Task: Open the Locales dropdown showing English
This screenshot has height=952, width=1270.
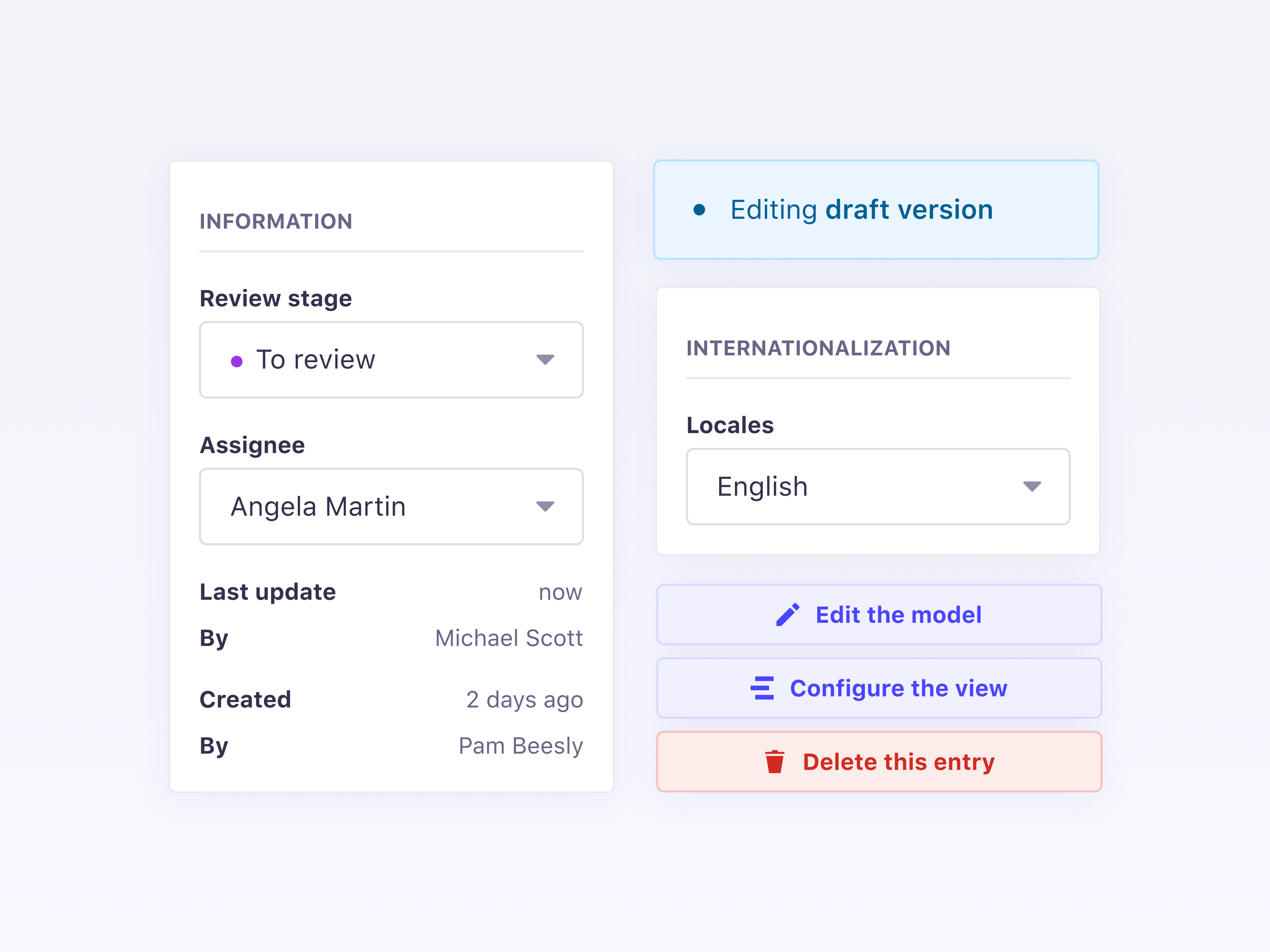Action: pos(877,487)
